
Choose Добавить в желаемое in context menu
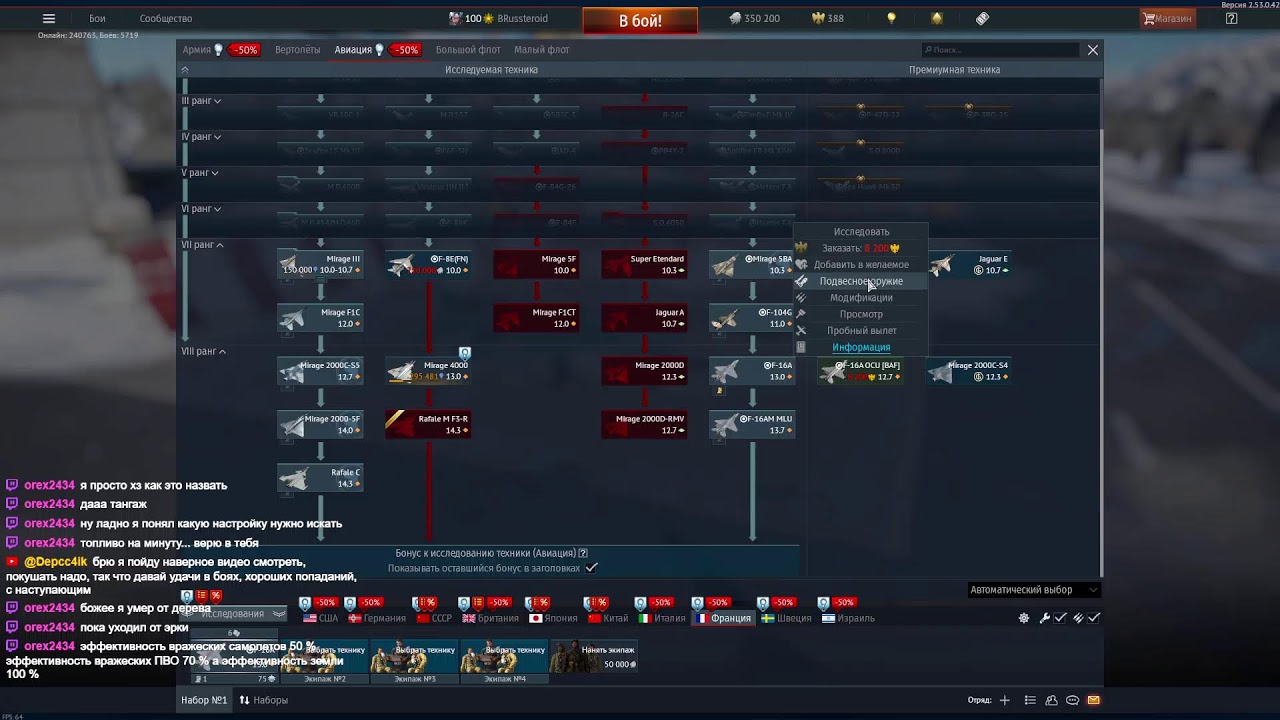861,264
